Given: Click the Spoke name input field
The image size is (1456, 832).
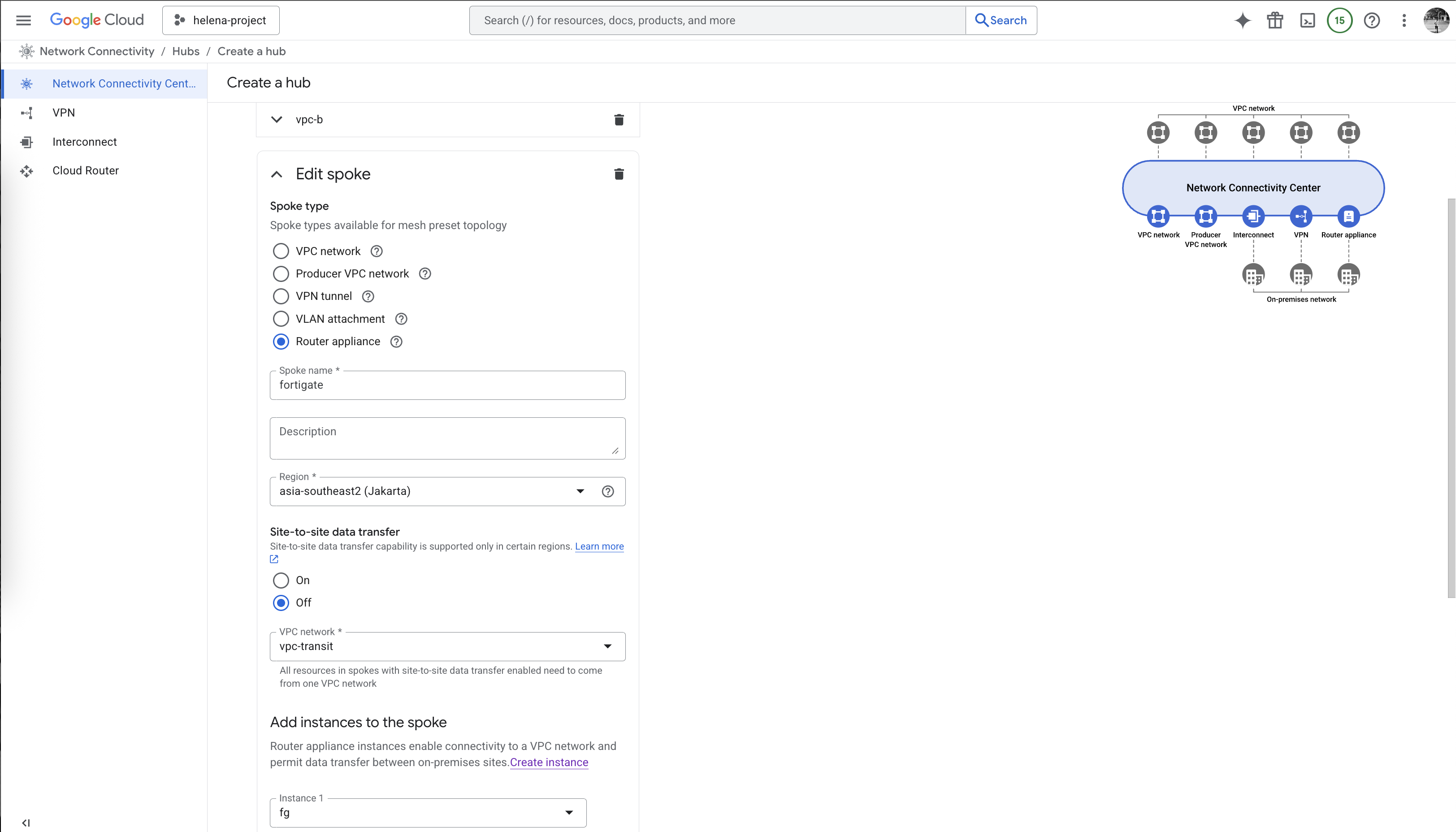Looking at the screenshot, I should [x=447, y=385].
